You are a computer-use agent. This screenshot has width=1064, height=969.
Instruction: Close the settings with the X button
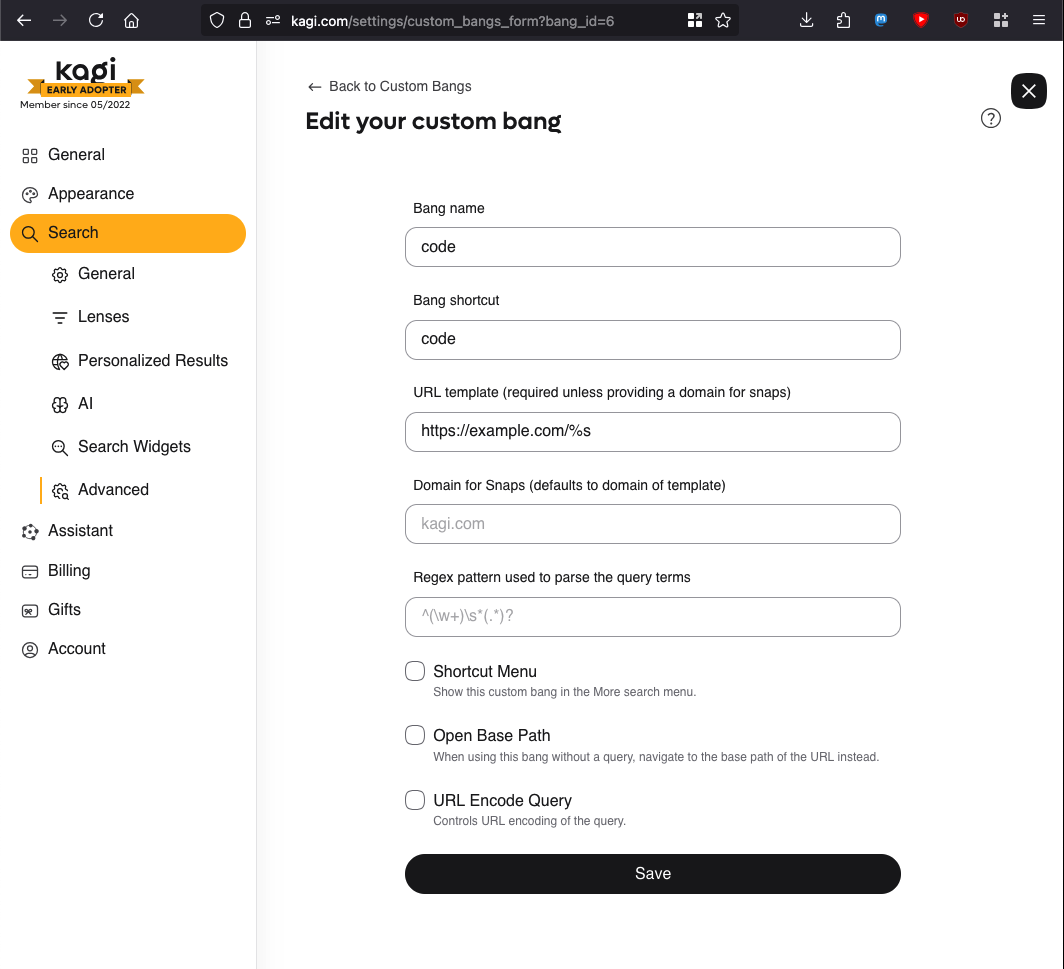point(1029,91)
